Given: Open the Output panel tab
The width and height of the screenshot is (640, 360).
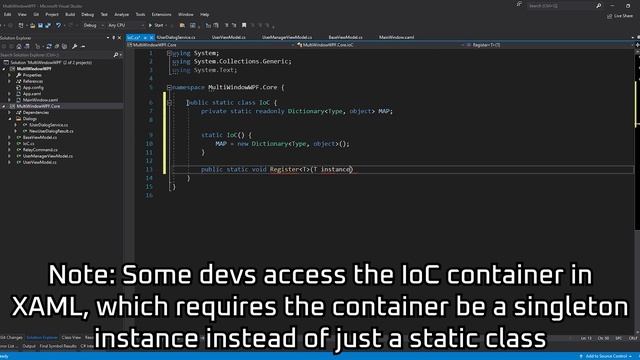Looking at the screenshot, I should coord(29,346).
